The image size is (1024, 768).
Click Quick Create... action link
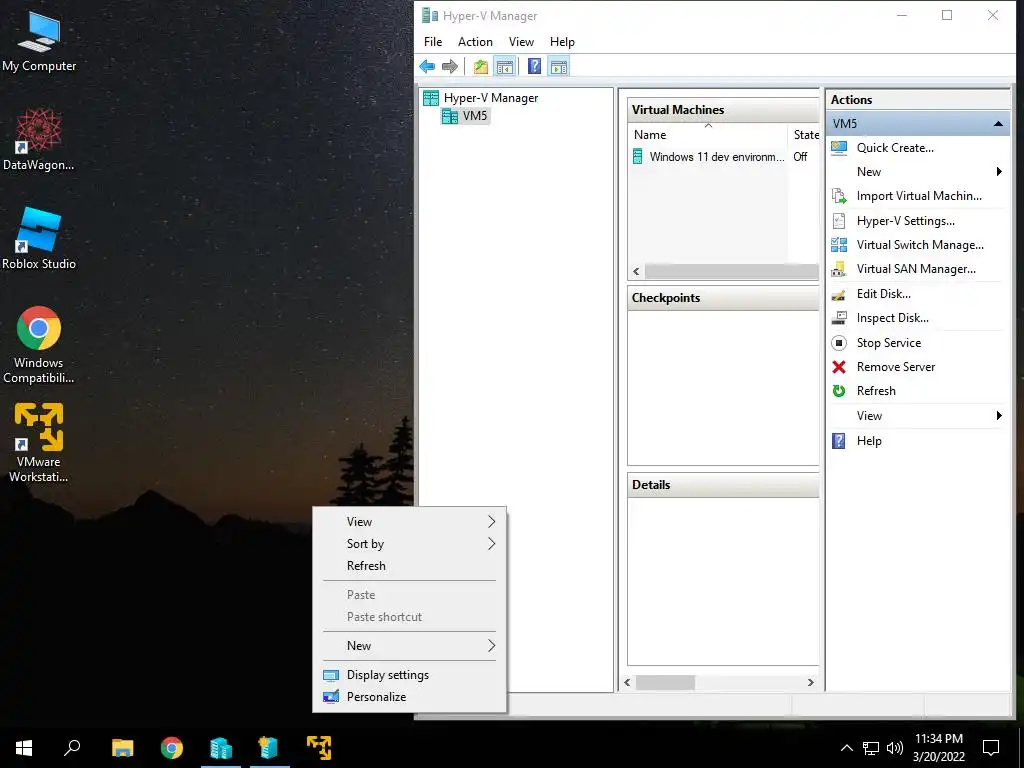point(895,148)
